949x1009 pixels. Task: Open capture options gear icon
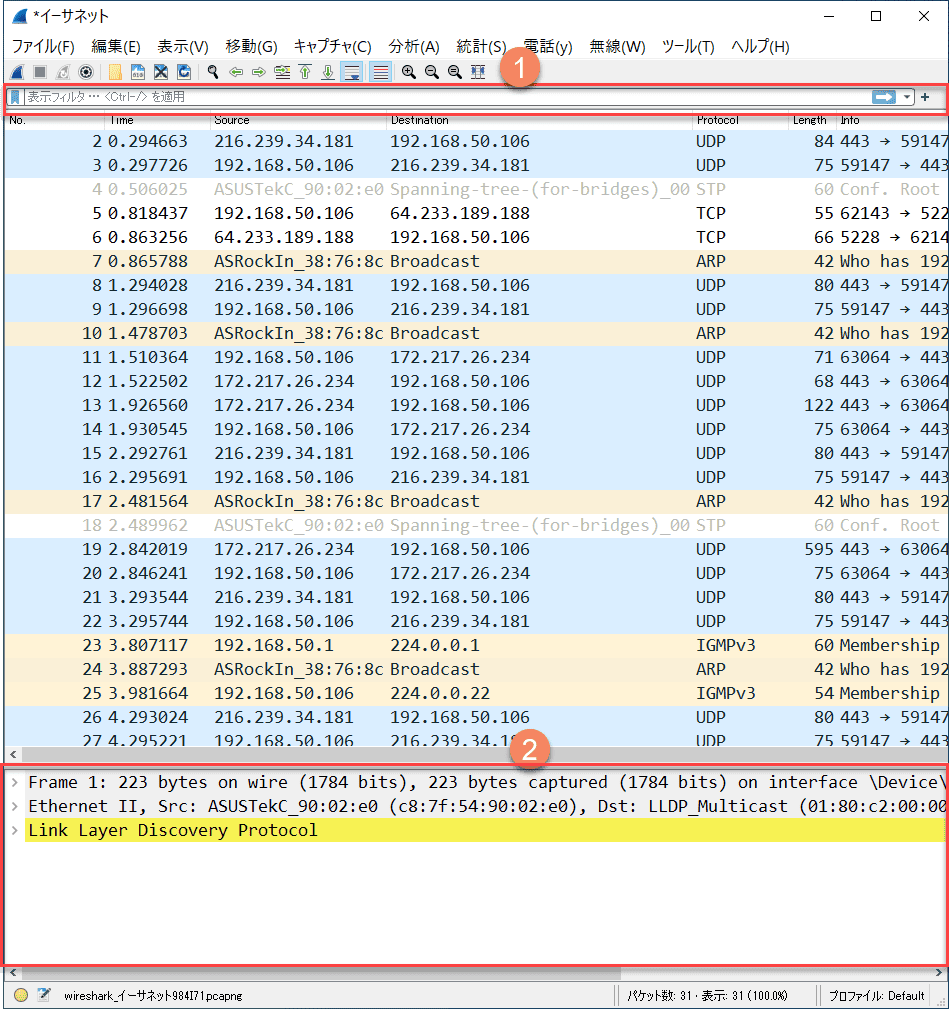click(x=86, y=72)
